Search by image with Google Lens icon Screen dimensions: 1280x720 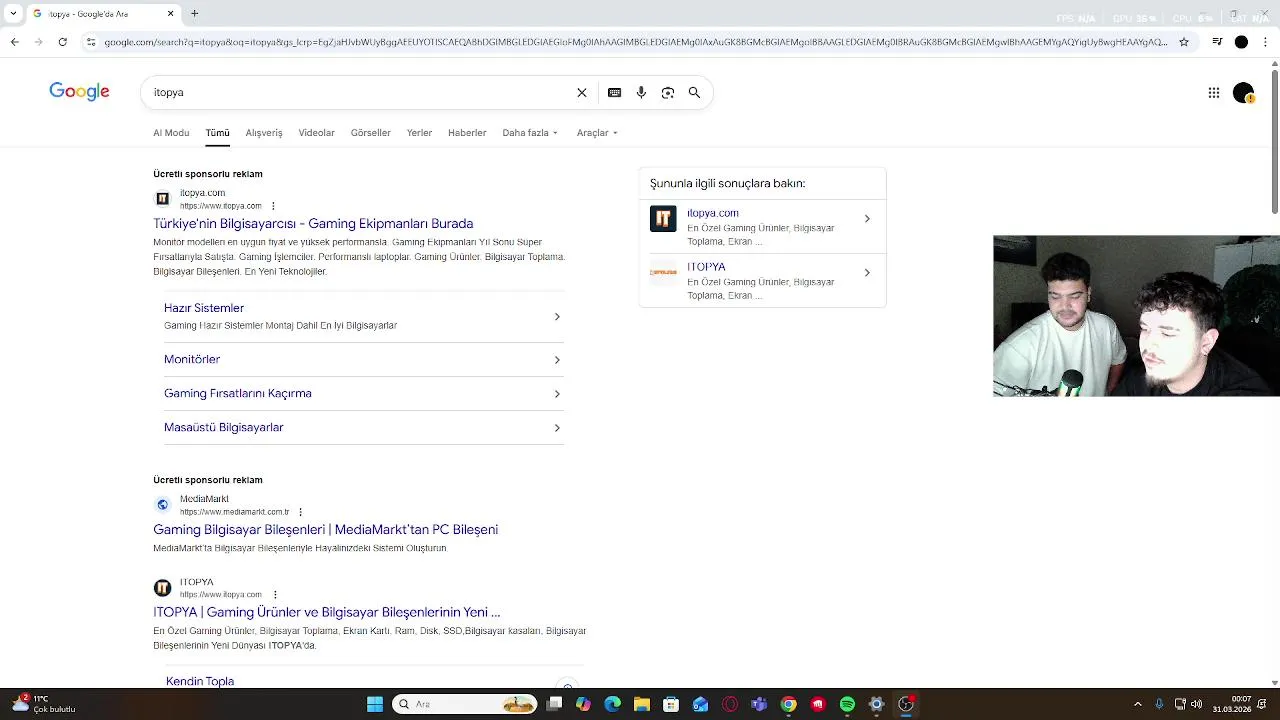[x=668, y=92]
